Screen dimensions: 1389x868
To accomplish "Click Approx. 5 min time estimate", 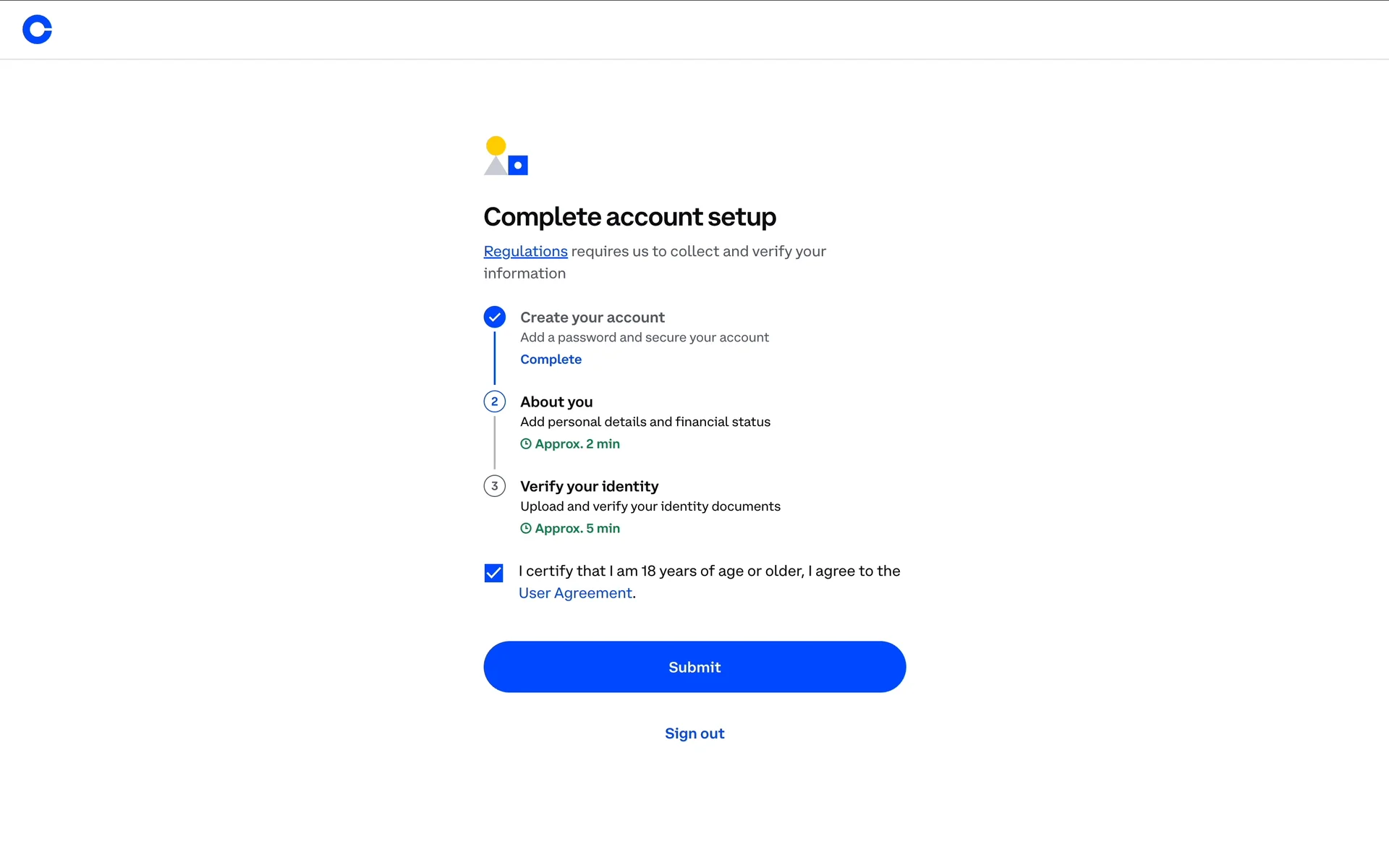I will pos(577,529).
